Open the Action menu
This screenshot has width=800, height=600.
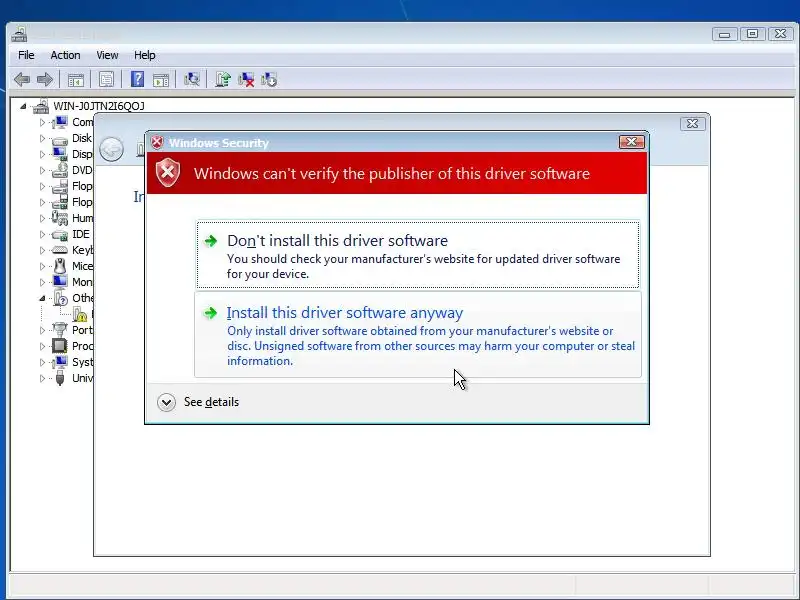click(x=65, y=55)
